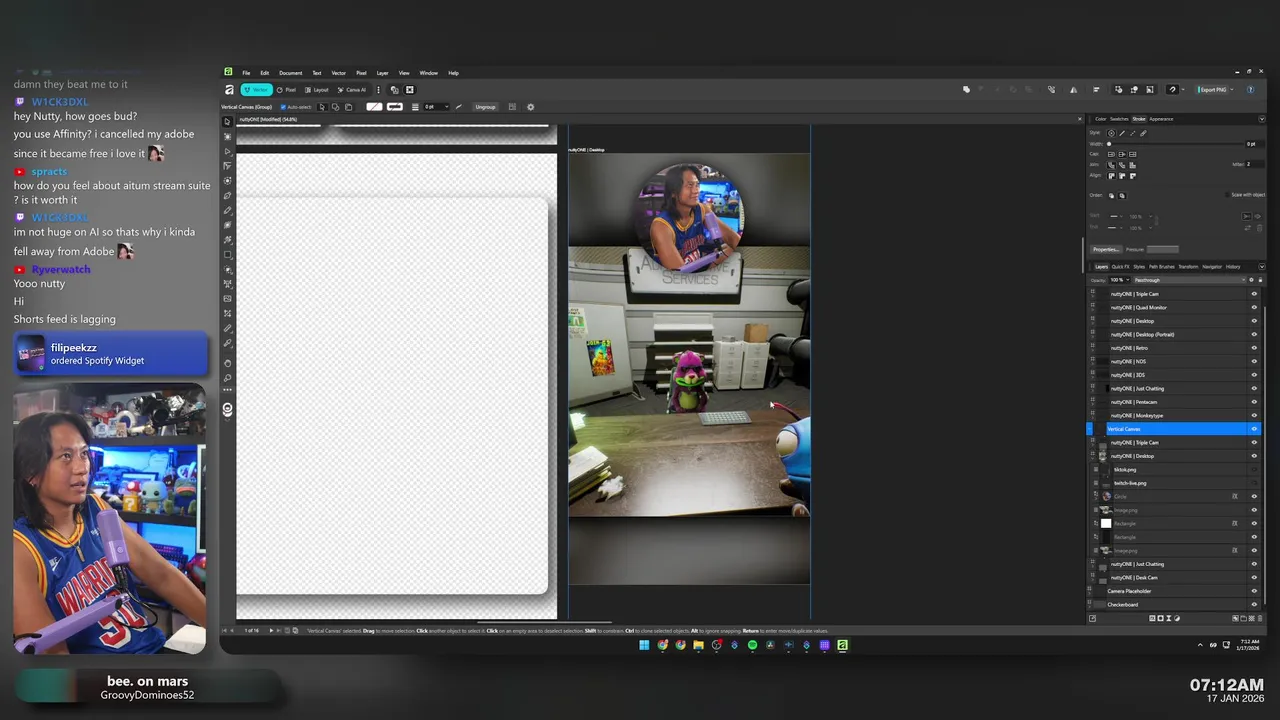1280x720 pixels.
Task: Align stroke to outside icon
Action: point(1133,176)
